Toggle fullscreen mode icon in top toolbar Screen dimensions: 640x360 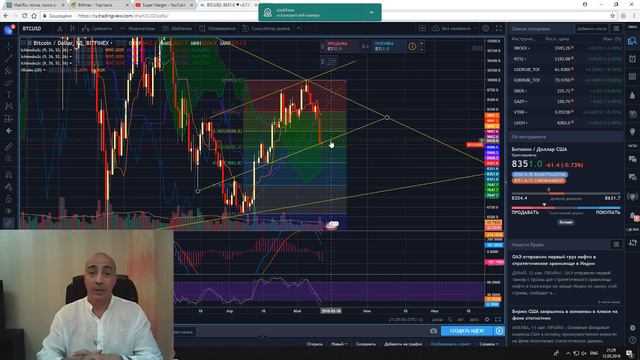(498, 29)
